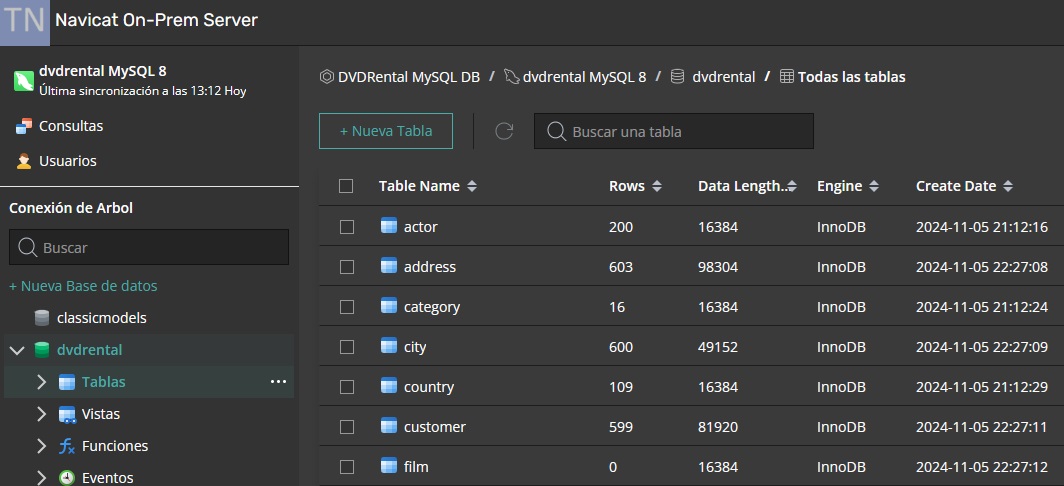Image resolution: width=1064 pixels, height=486 pixels.
Task: Focus the Buscar una tabla field
Action: (674, 131)
